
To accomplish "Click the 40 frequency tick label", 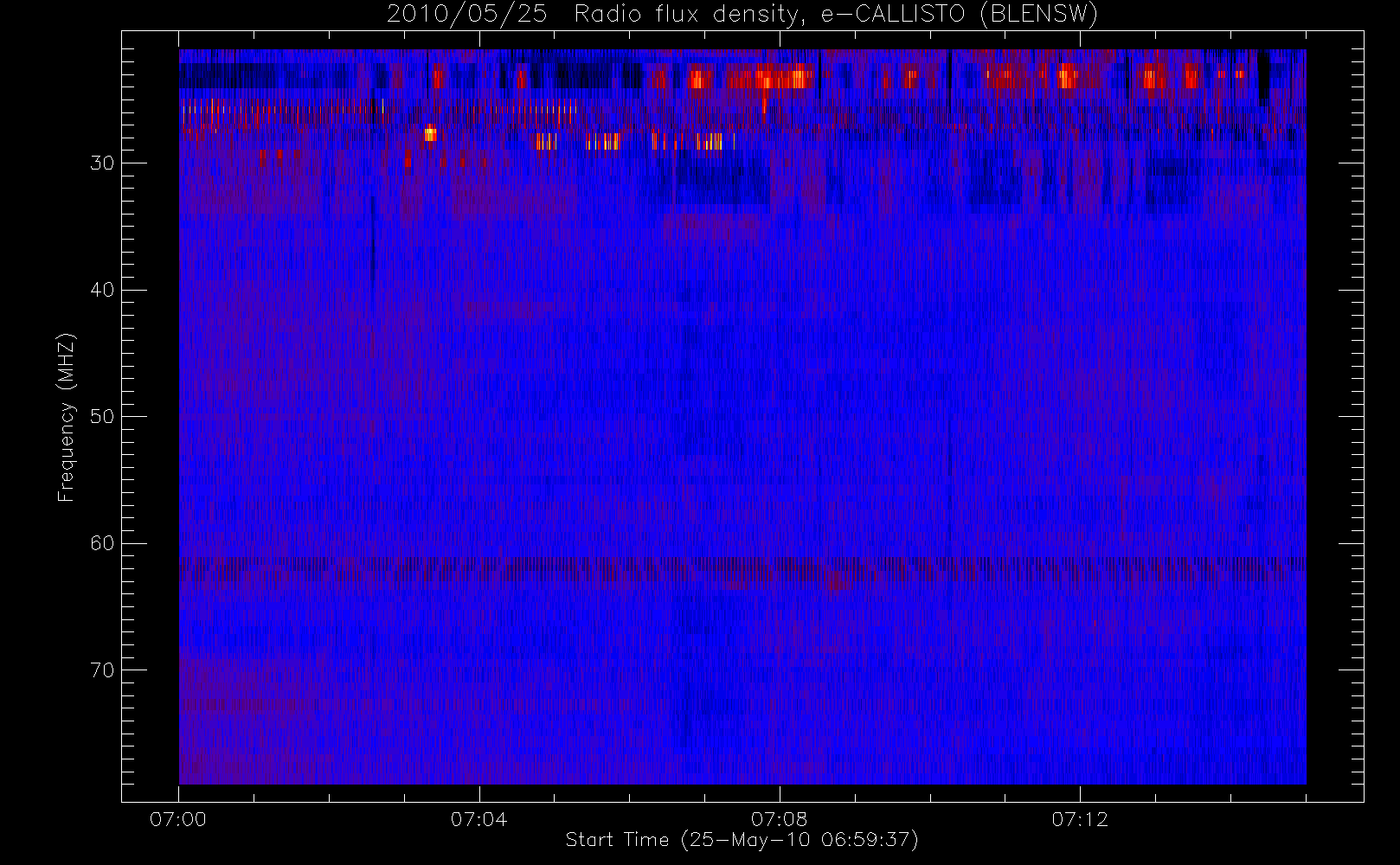I will click(102, 290).
